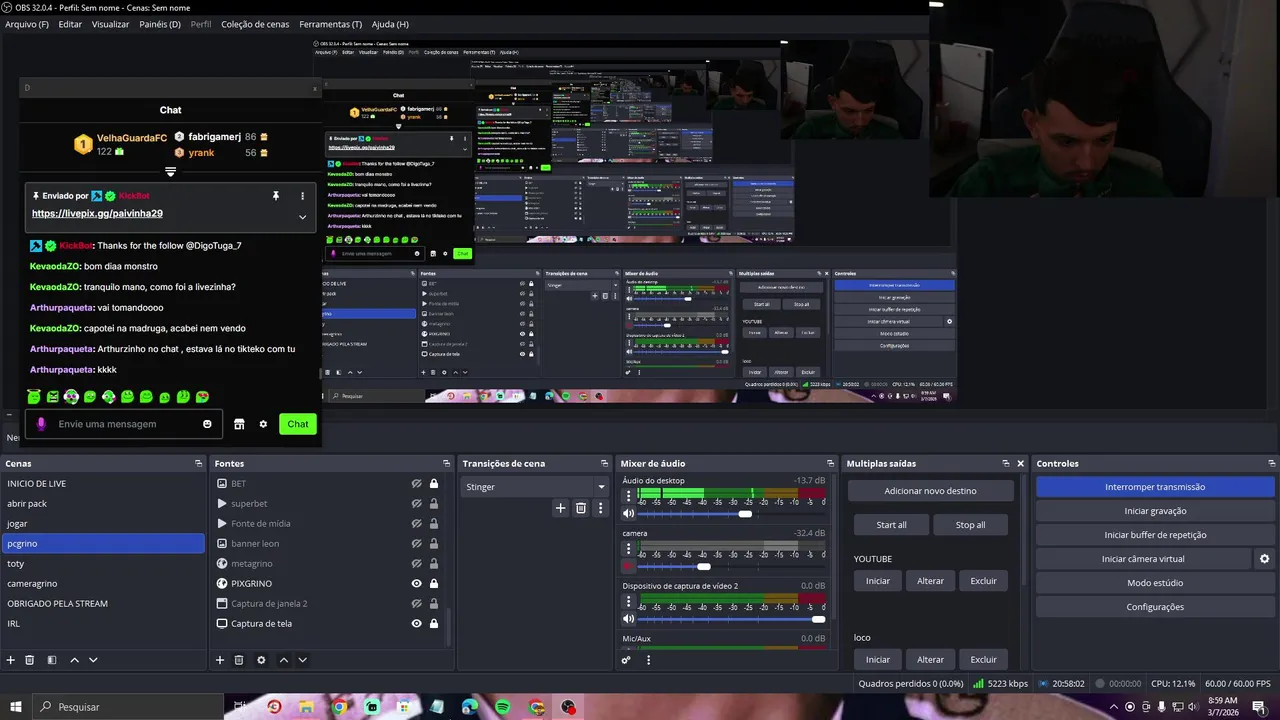Add a new source in Fontes panel
This screenshot has height=720, width=1280.
coord(220,660)
